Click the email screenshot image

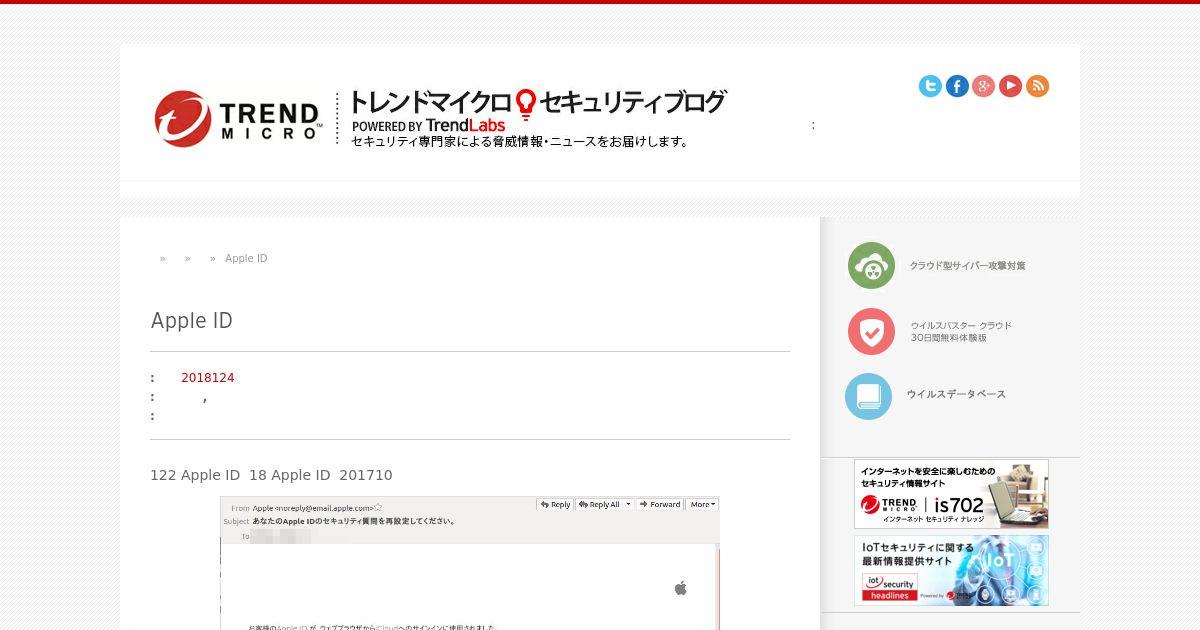coord(470,563)
